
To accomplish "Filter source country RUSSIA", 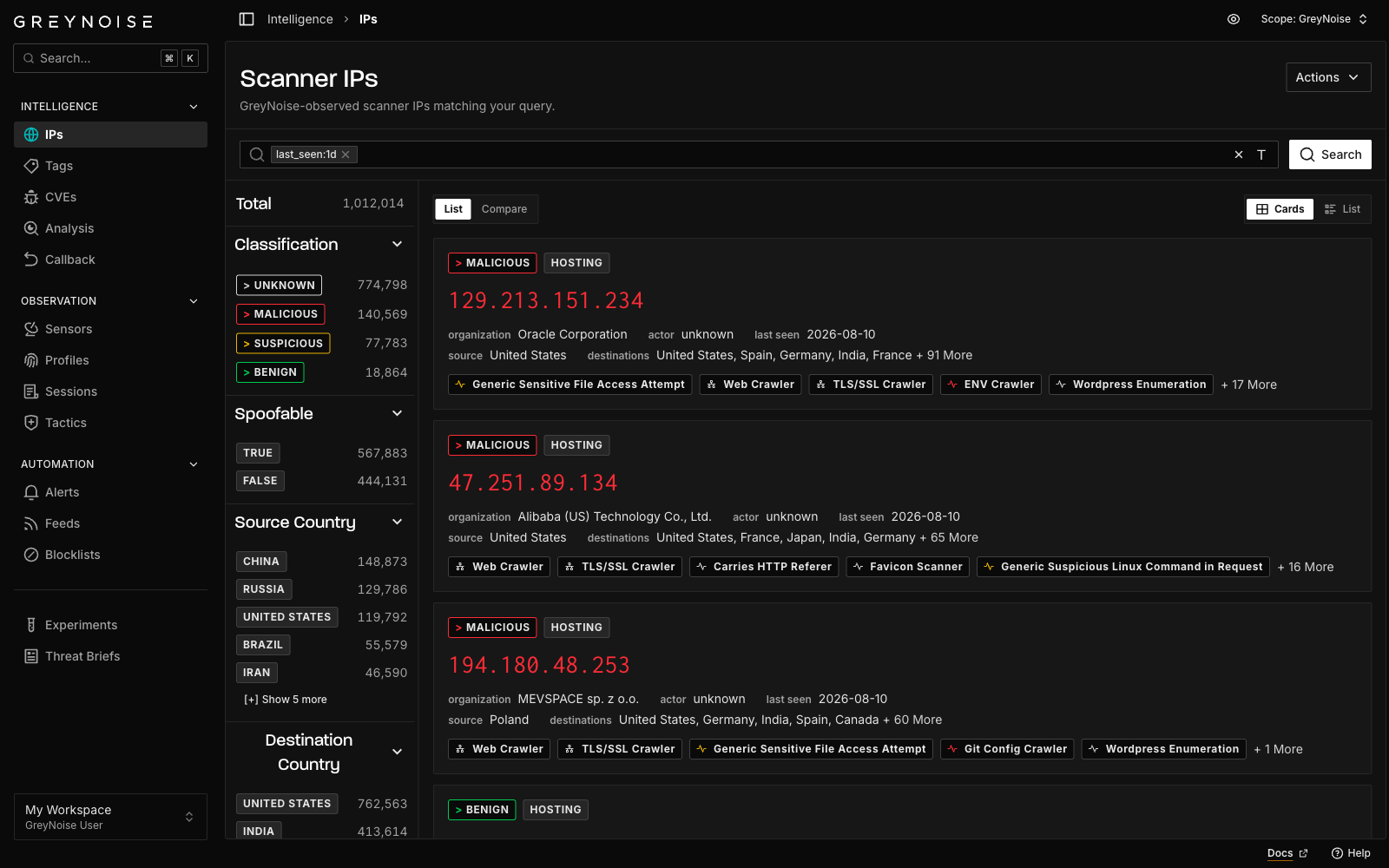I will coord(264,589).
